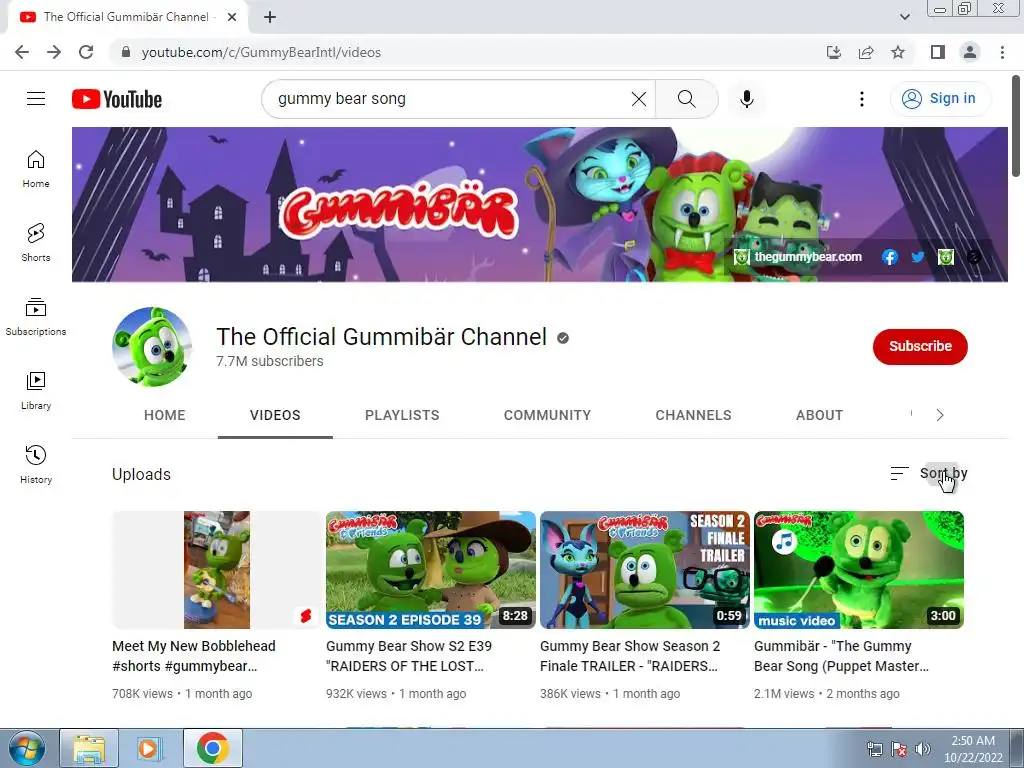Click the page vertical scrollbar
The image size is (1024, 768).
tap(1016, 126)
